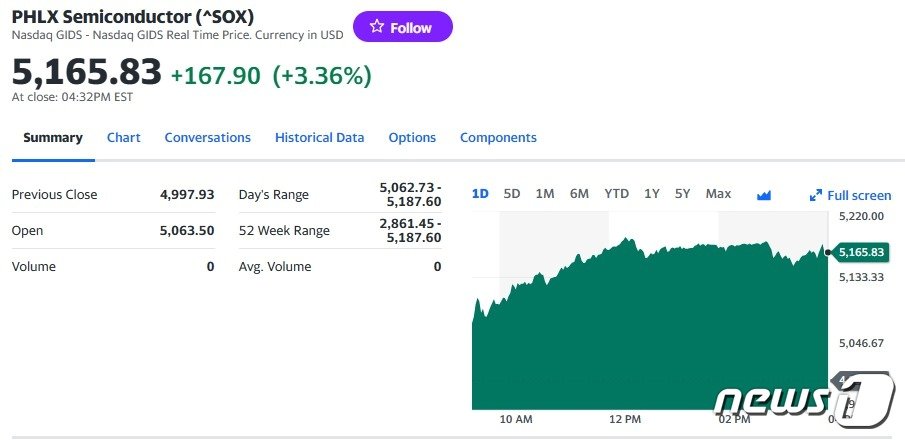Open the chart type mountain icon
The height and width of the screenshot is (440, 905).
point(764,195)
